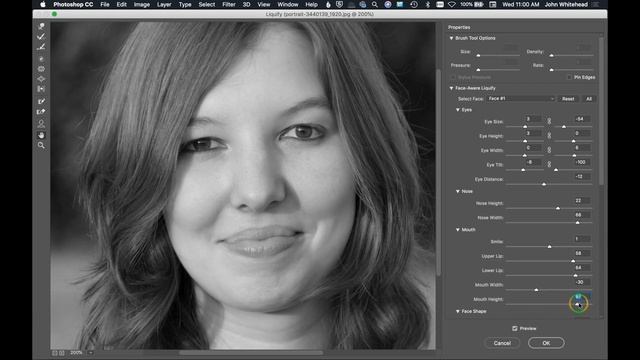Collapse the Brush Tool Options section
This screenshot has height=360, width=640.
451,38
